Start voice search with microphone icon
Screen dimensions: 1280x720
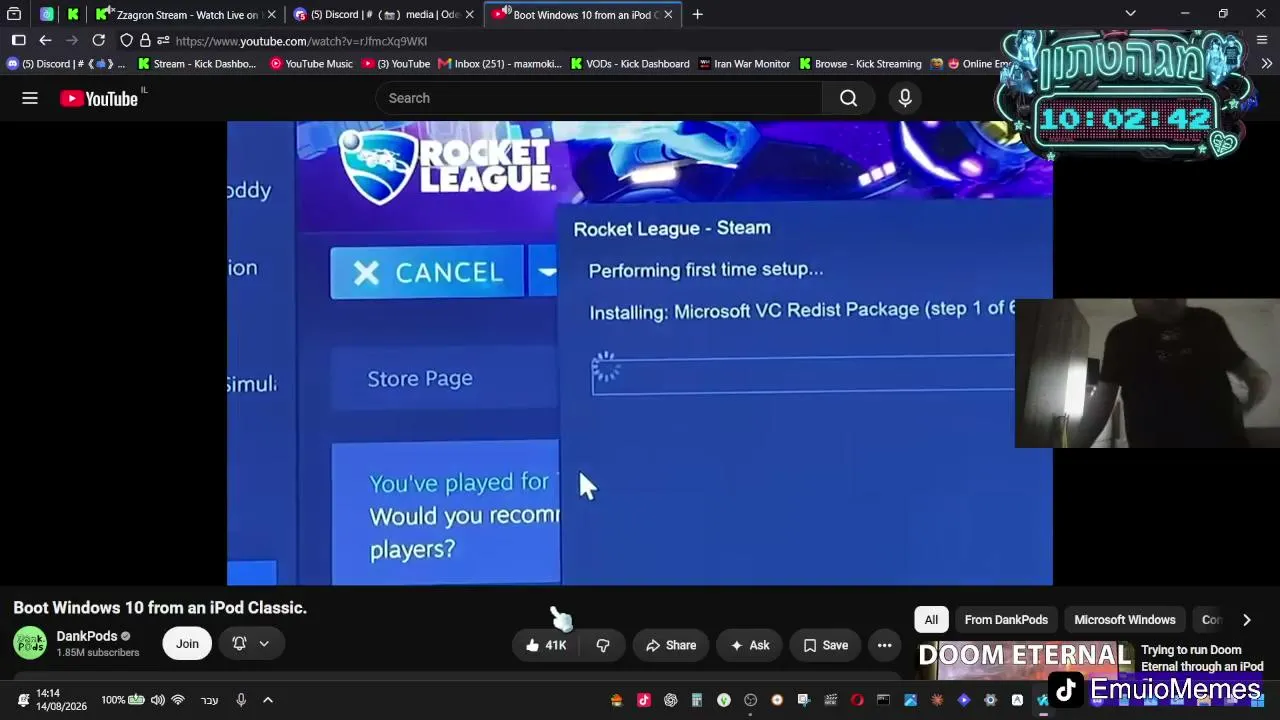(x=905, y=98)
